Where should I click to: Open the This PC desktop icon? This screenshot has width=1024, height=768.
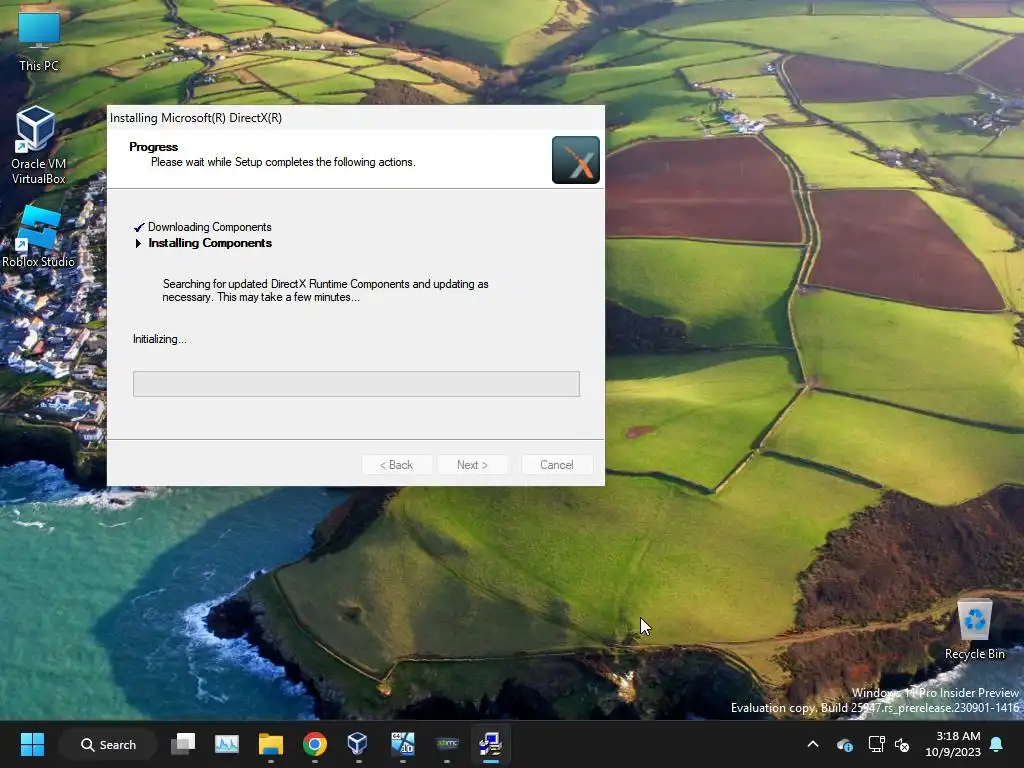point(39,41)
